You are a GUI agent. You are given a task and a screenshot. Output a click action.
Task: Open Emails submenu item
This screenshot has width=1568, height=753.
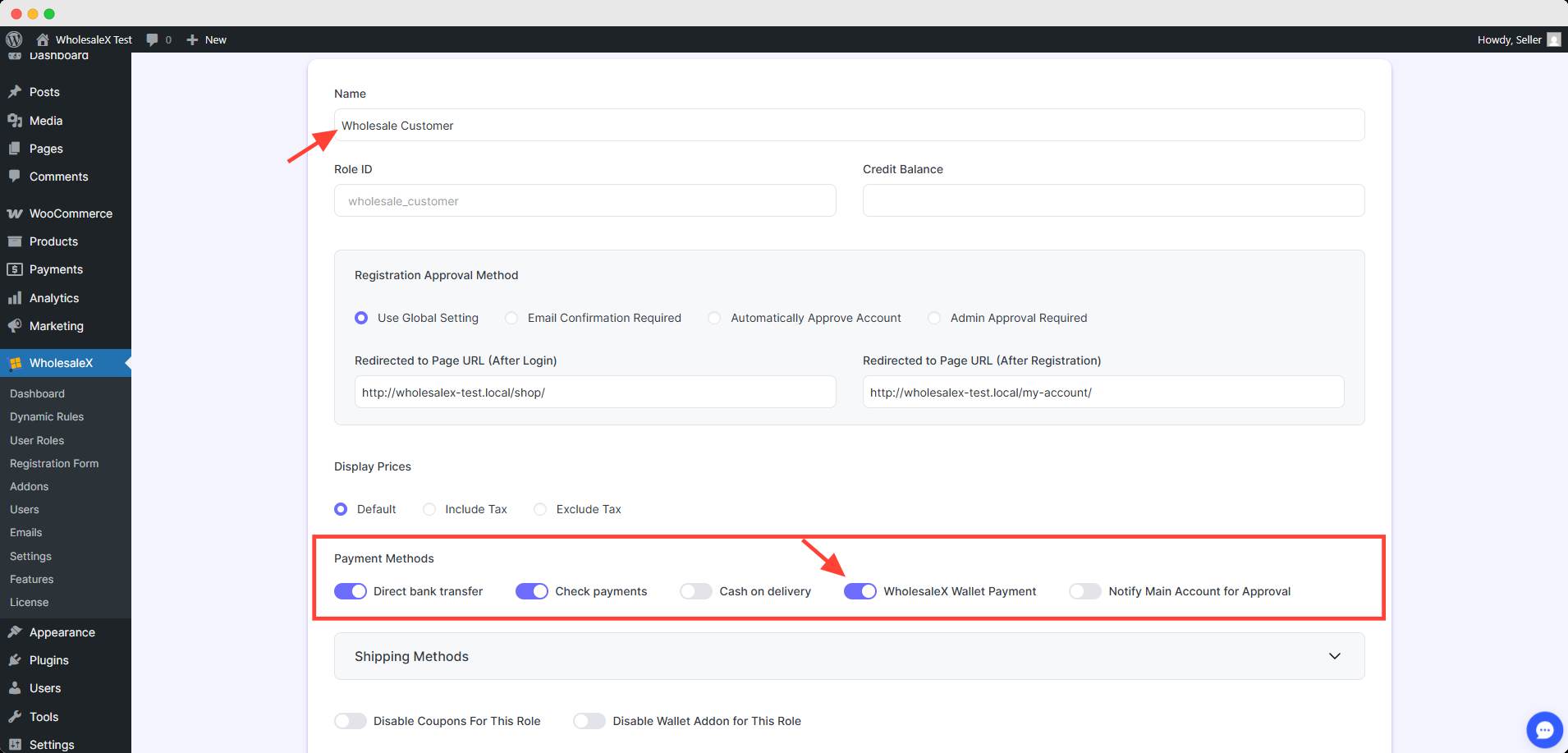tap(25, 533)
